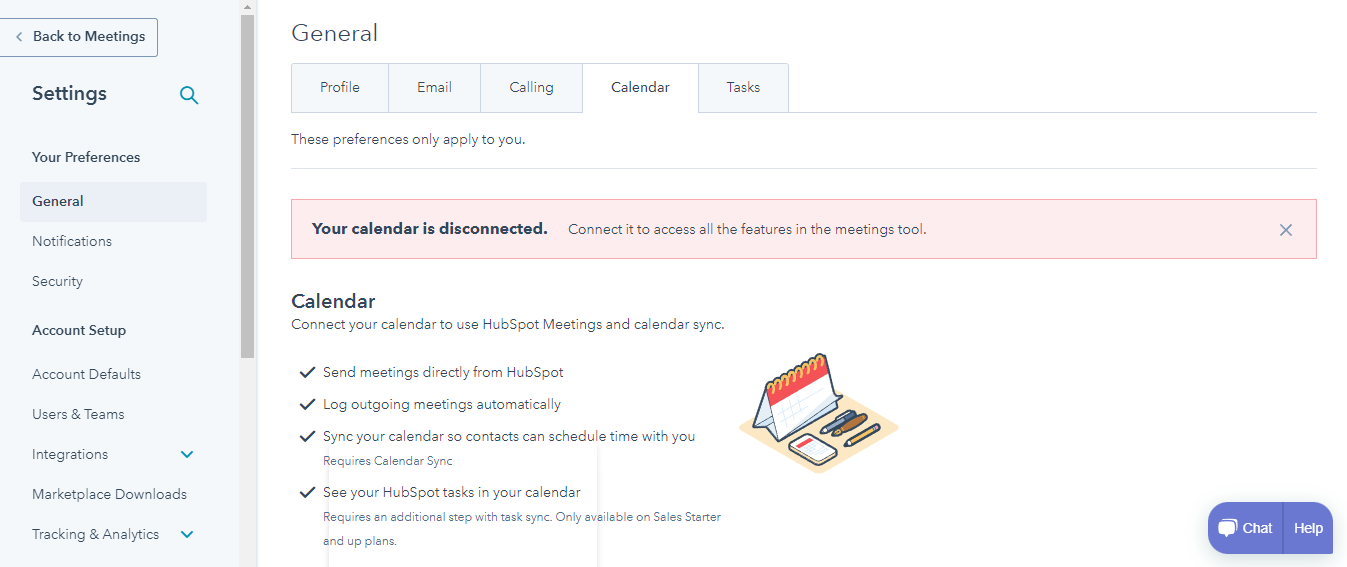Viewport: 1347px width, 567px height.
Task: Click 'Your calendar is disconnected.' text
Action: 430,229
